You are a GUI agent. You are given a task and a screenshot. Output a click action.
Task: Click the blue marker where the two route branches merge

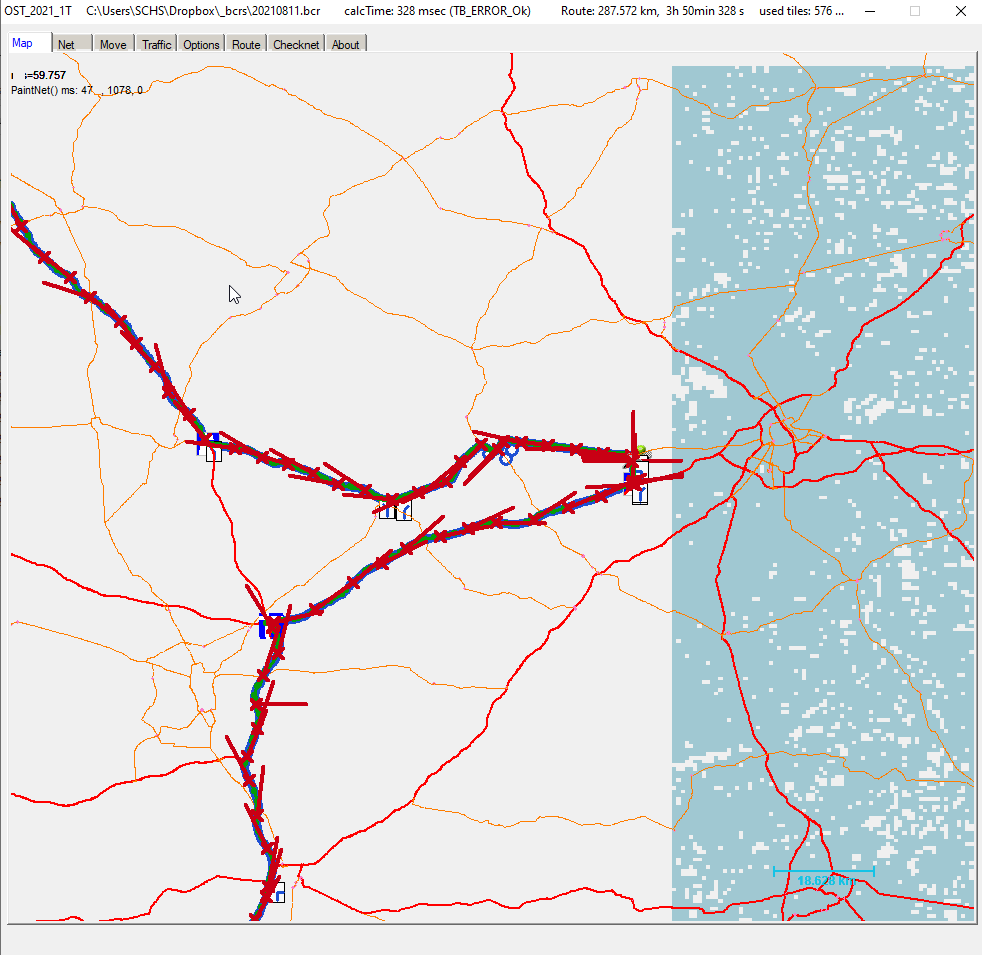[266, 628]
